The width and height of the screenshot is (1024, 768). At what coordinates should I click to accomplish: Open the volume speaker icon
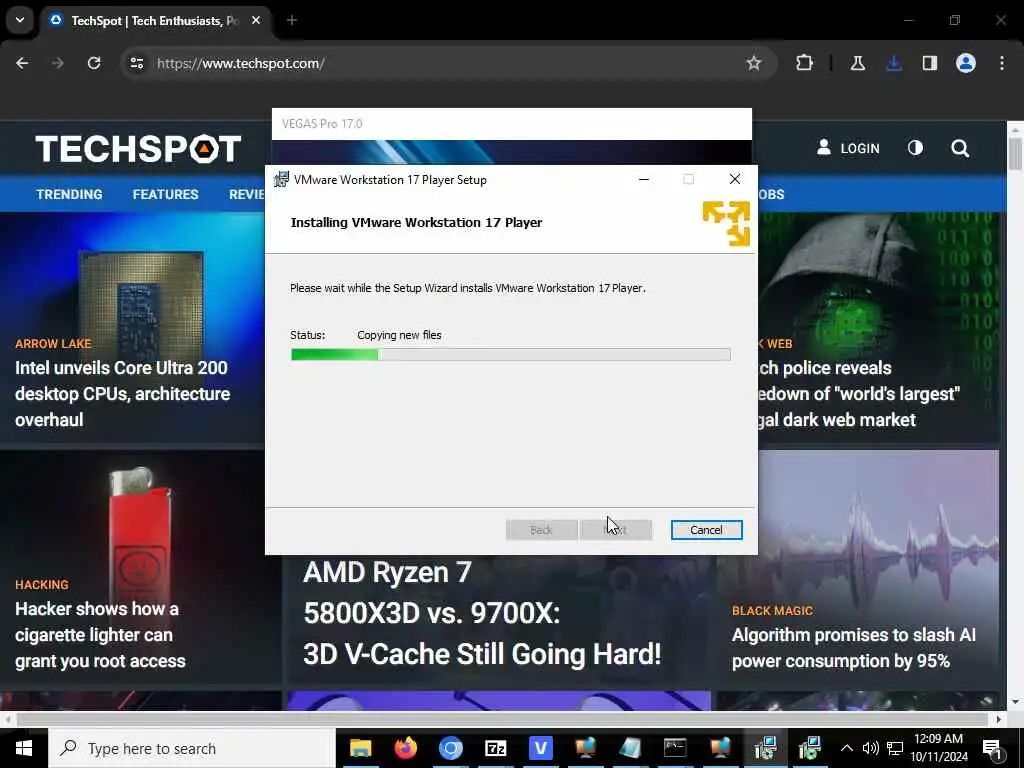[x=870, y=748]
